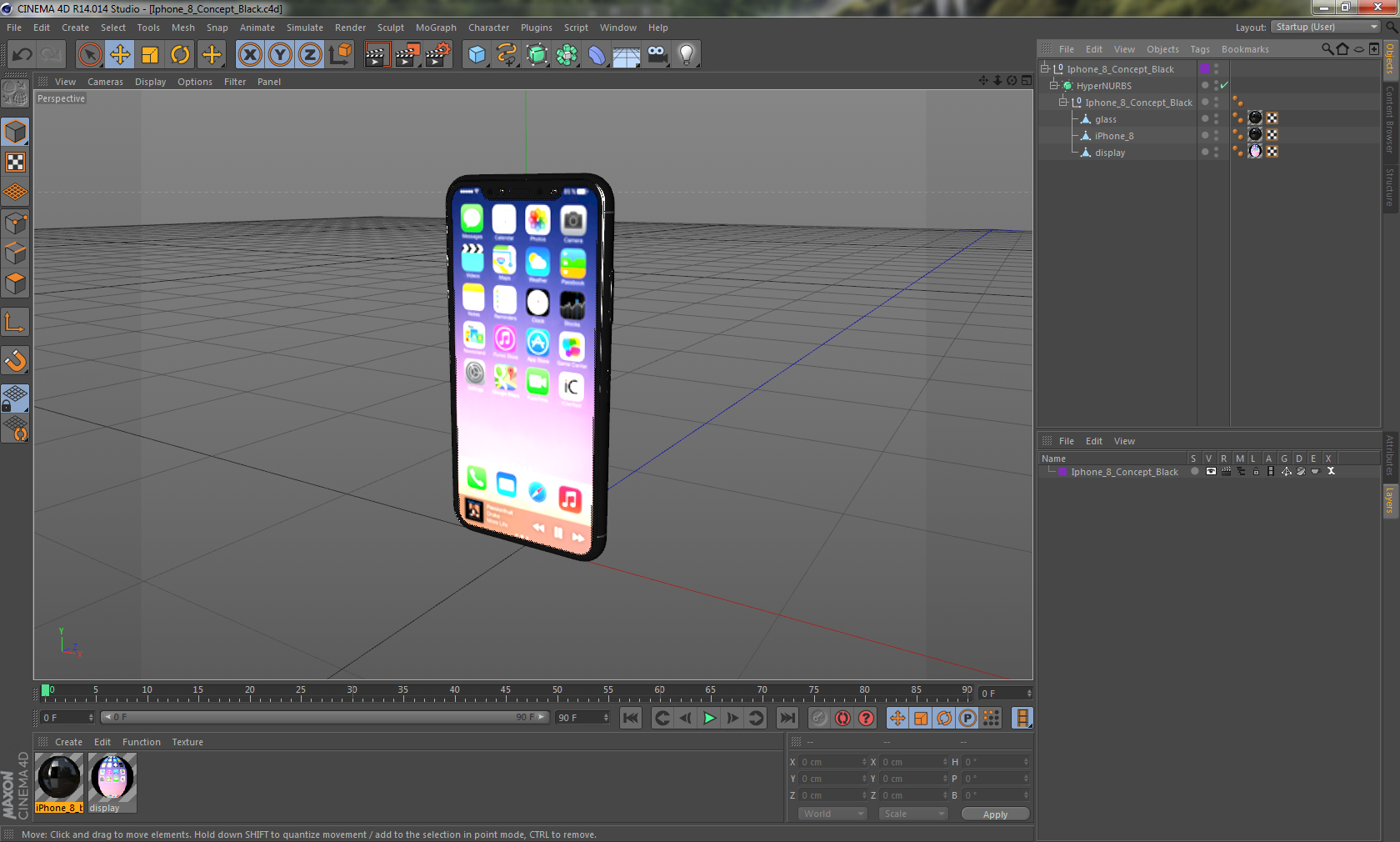Viewport: 1400px width, 842px height.
Task: Collapse top Iphone_8_Concept_Black object
Action: tap(1044, 68)
